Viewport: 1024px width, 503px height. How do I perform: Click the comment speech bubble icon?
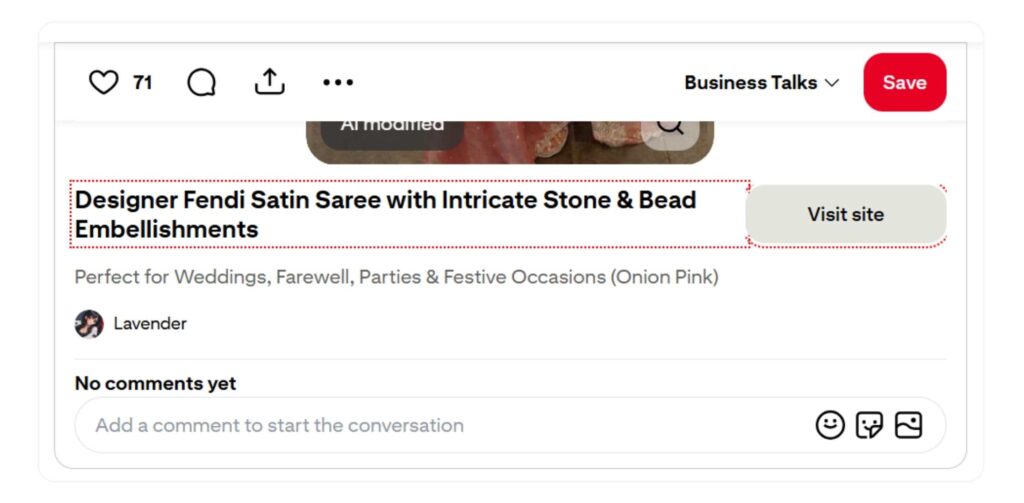[201, 83]
